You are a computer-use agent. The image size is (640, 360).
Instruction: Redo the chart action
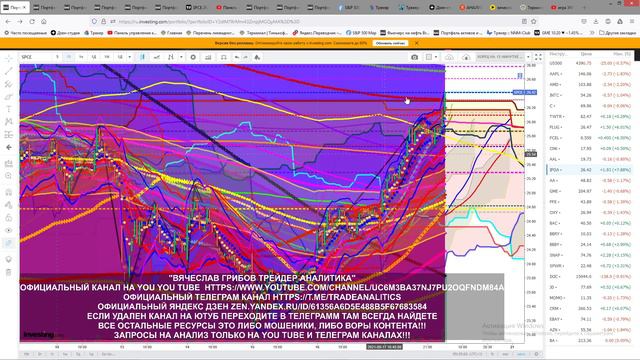point(246,57)
